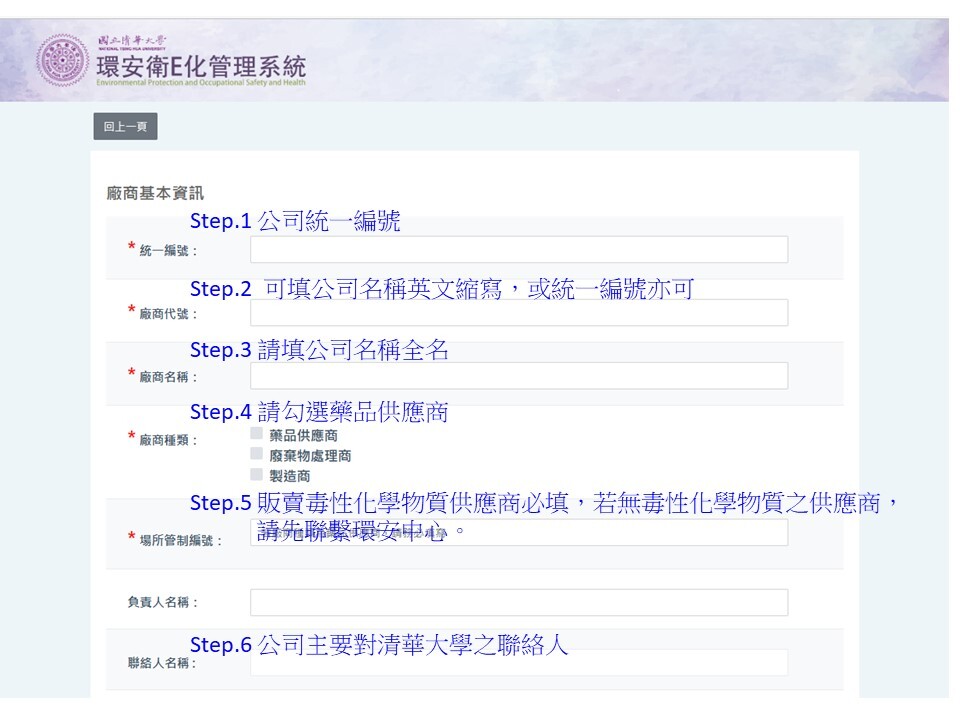This screenshot has width=960, height=720.
Task: Click the Tsing Hua University round emblem
Action: [x=62, y=61]
